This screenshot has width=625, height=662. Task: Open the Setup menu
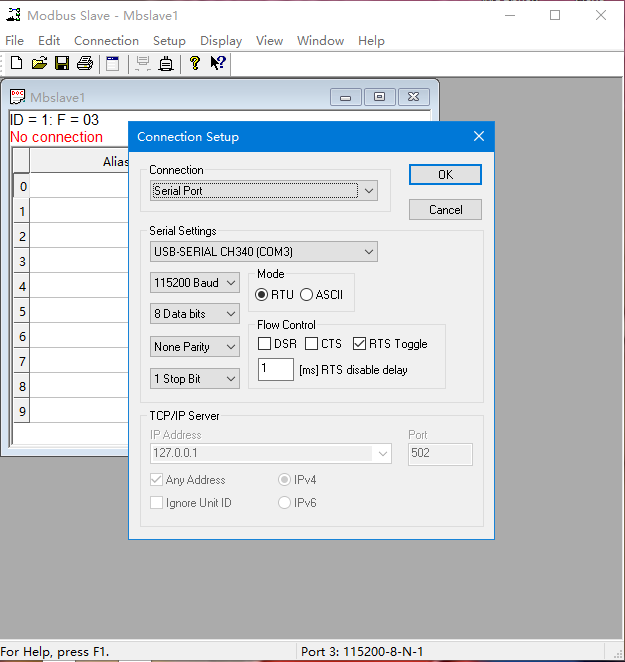169,41
